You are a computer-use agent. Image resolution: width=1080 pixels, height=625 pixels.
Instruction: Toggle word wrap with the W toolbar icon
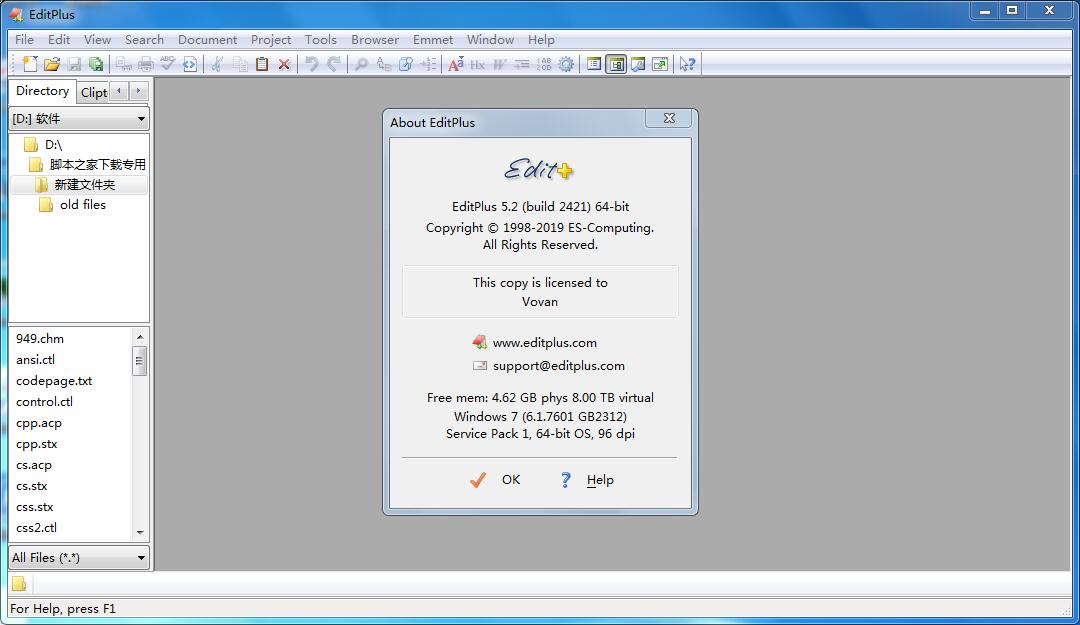[497, 63]
